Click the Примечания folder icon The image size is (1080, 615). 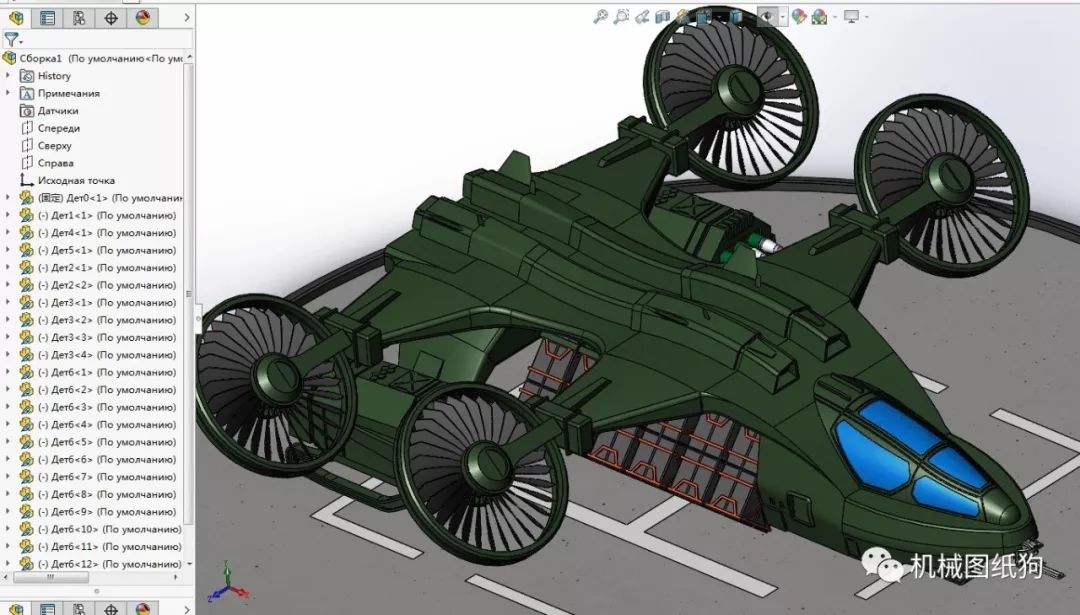[x=27, y=93]
